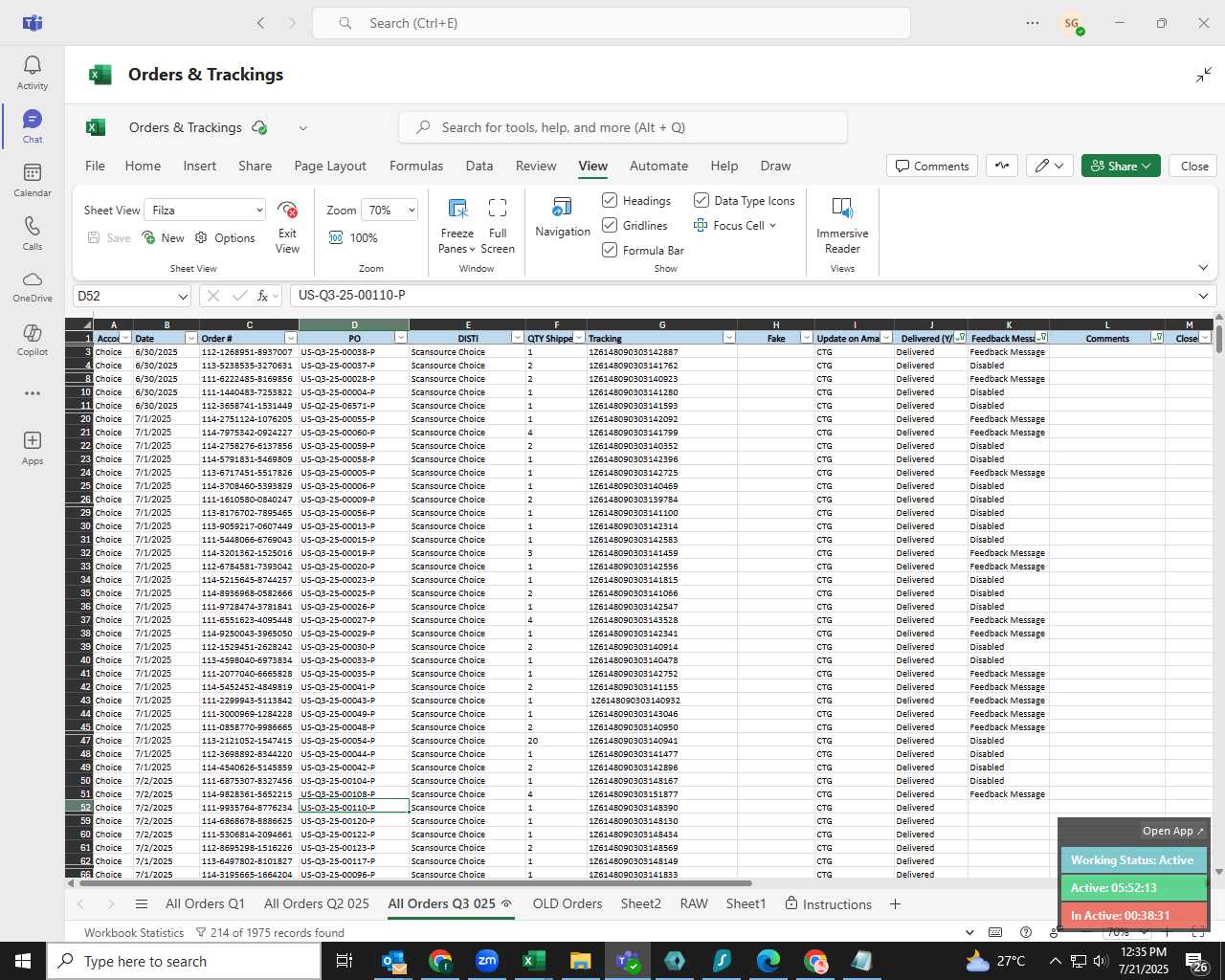Open DISTI column filter dropdown
The width and height of the screenshot is (1225, 980).
518,338
